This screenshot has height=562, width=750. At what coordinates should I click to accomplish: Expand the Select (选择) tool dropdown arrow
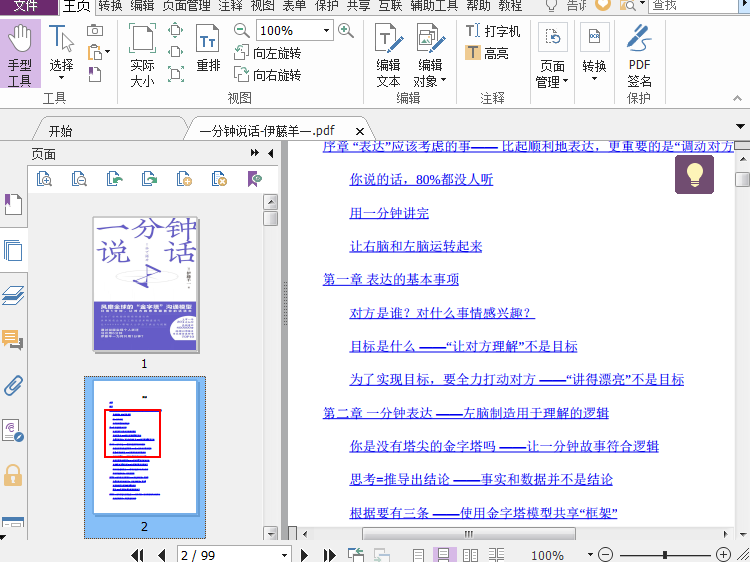click(x=61, y=78)
